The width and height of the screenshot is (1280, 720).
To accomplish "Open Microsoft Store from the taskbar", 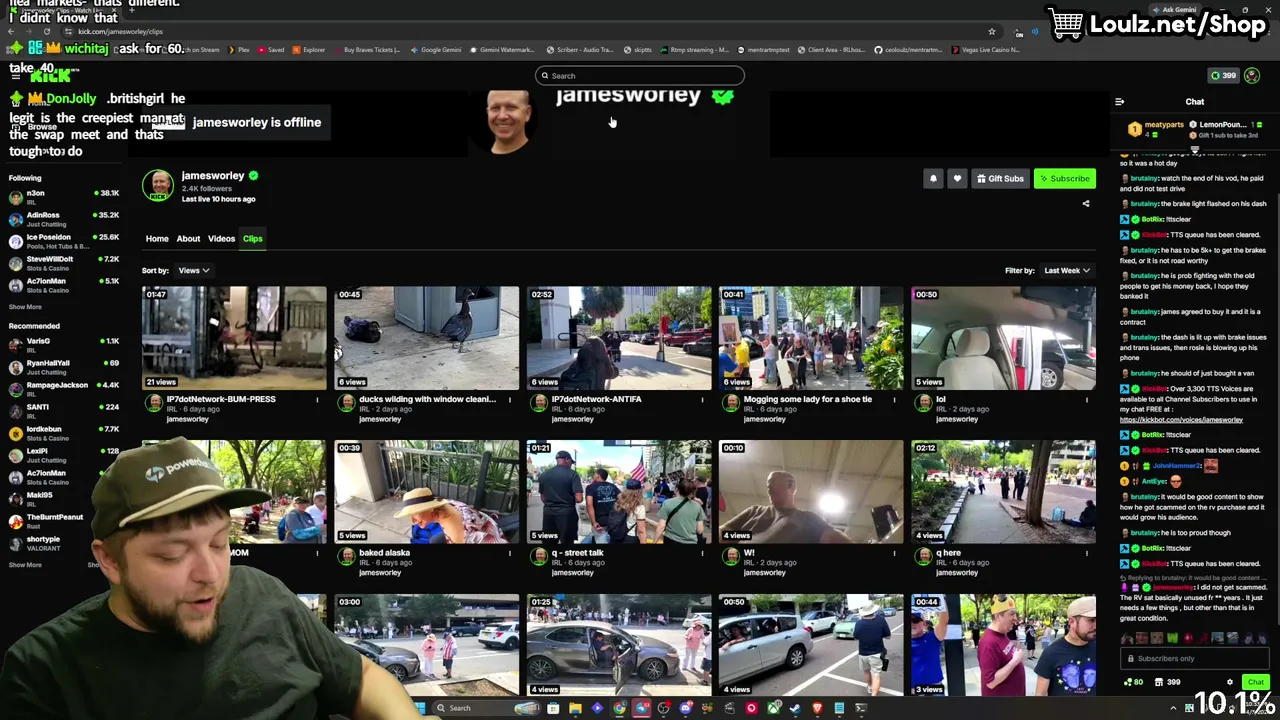I will 553,708.
